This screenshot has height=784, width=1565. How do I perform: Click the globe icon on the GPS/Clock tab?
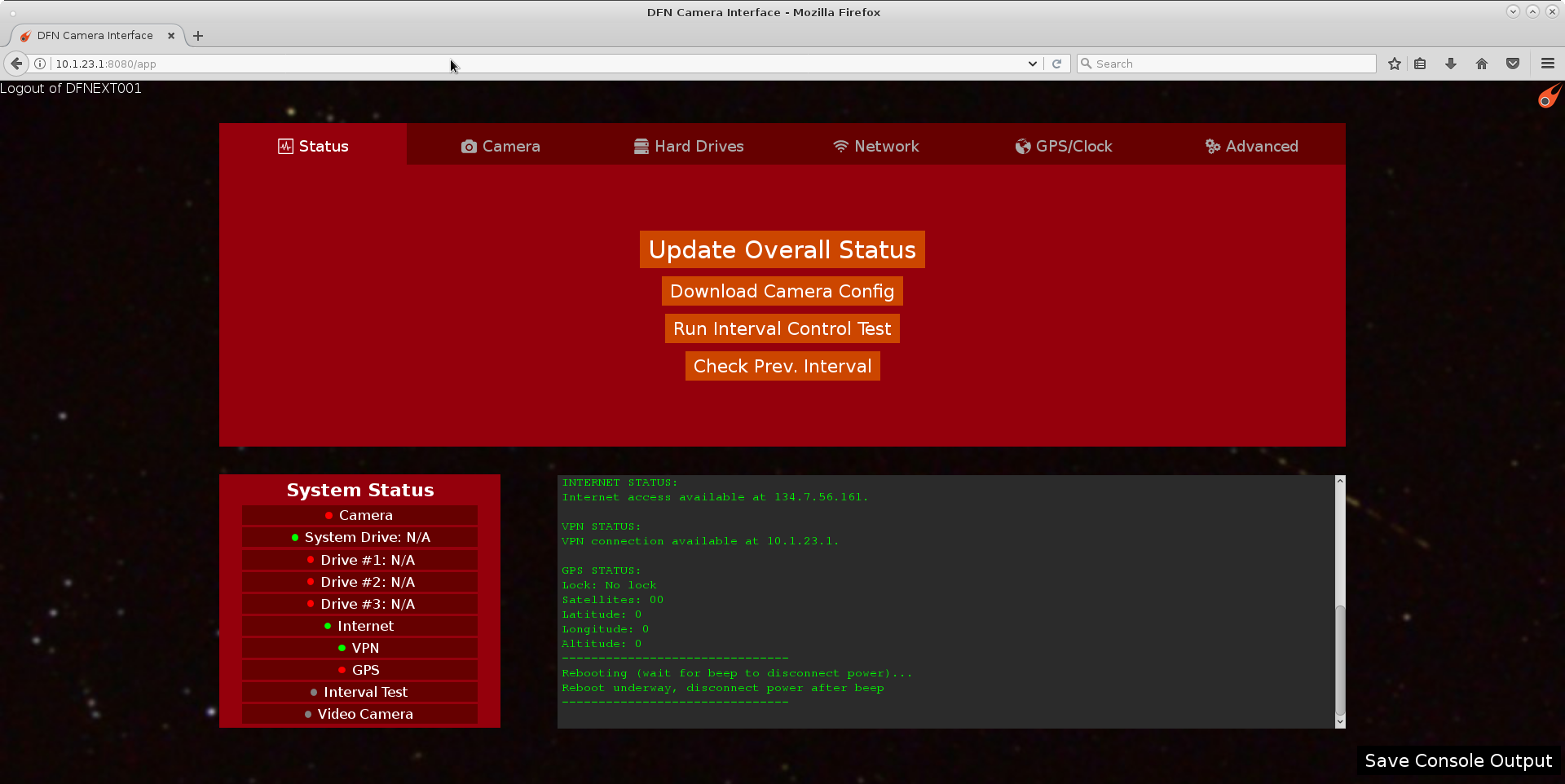point(1024,146)
